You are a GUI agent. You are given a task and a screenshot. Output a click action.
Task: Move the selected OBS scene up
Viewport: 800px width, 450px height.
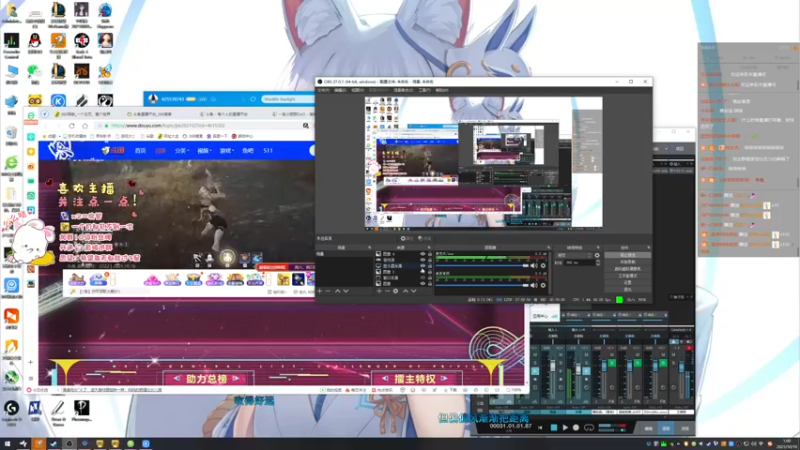click(x=337, y=291)
